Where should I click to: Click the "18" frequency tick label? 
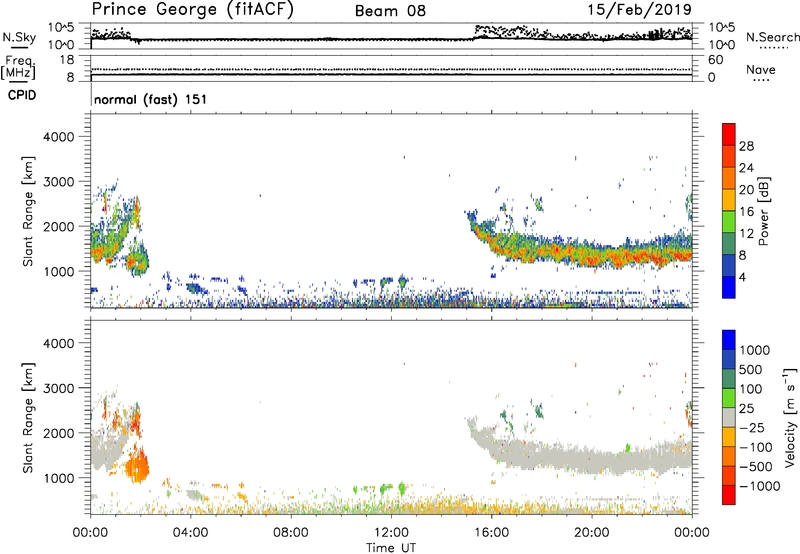(x=66, y=60)
